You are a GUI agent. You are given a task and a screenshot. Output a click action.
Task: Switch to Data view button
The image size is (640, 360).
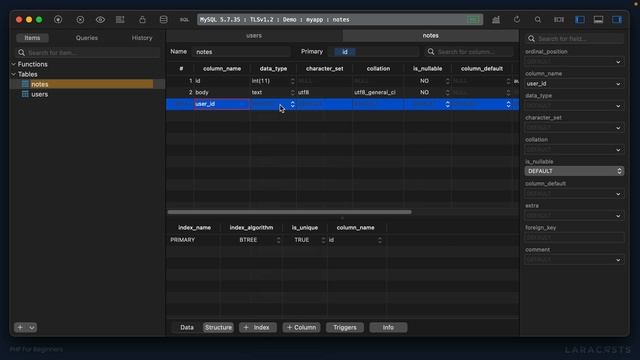pyautogui.click(x=187, y=327)
